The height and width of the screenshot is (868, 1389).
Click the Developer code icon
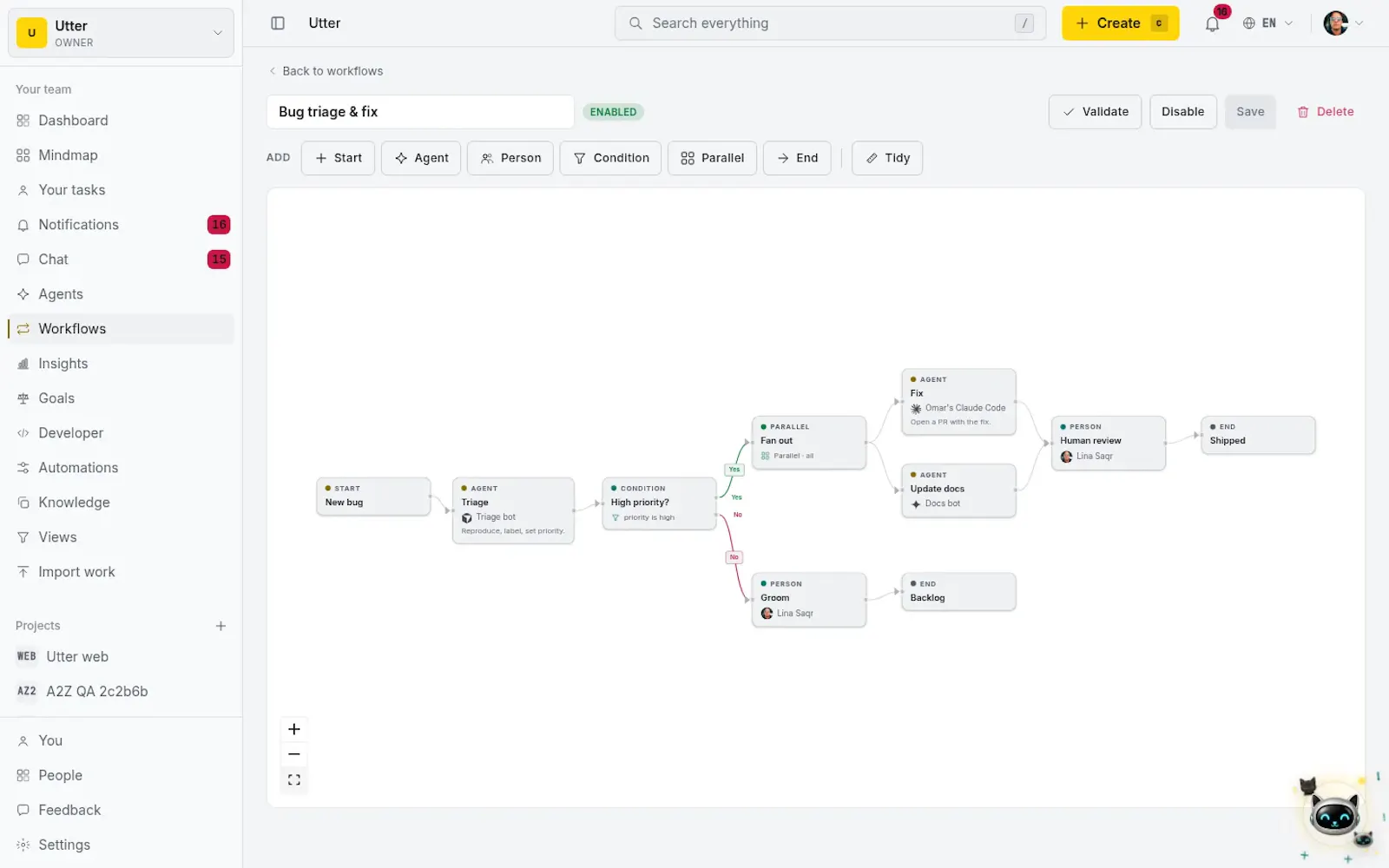click(23, 433)
